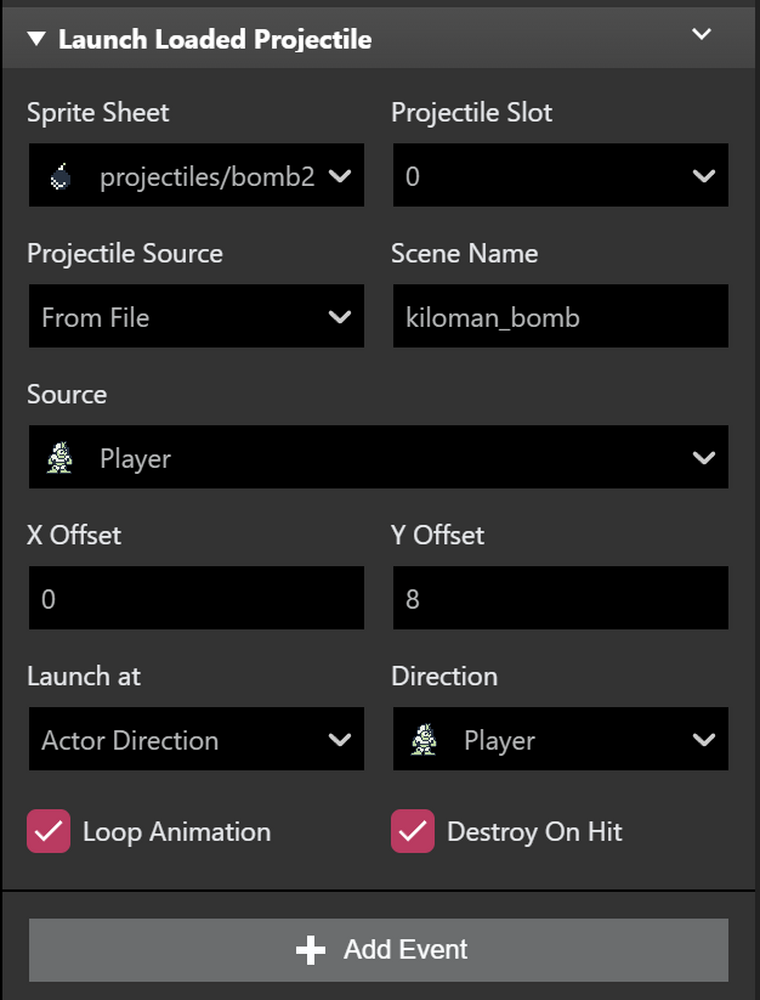Open the Direction dropdown
The image size is (760, 1000).
[x=560, y=740]
